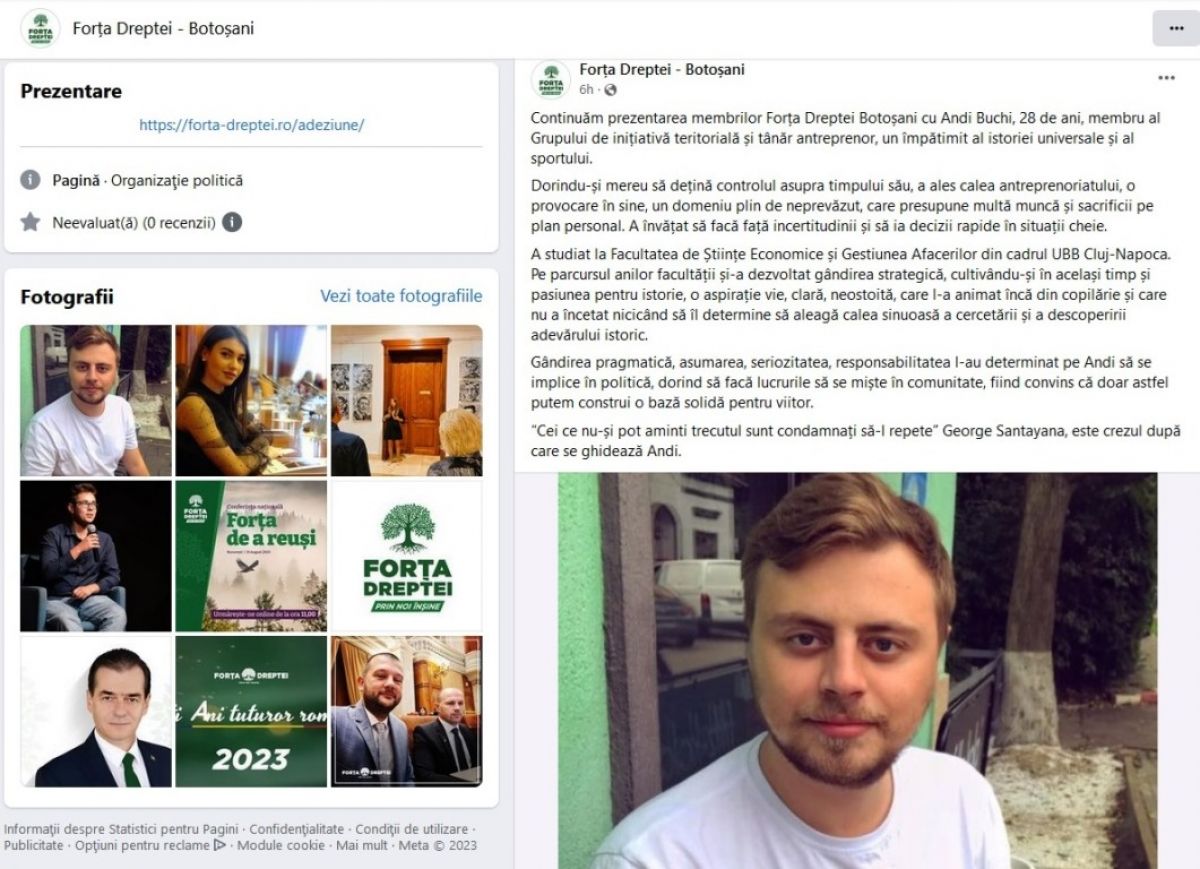Open Module cookie footer link

pyautogui.click(x=280, y=845)
